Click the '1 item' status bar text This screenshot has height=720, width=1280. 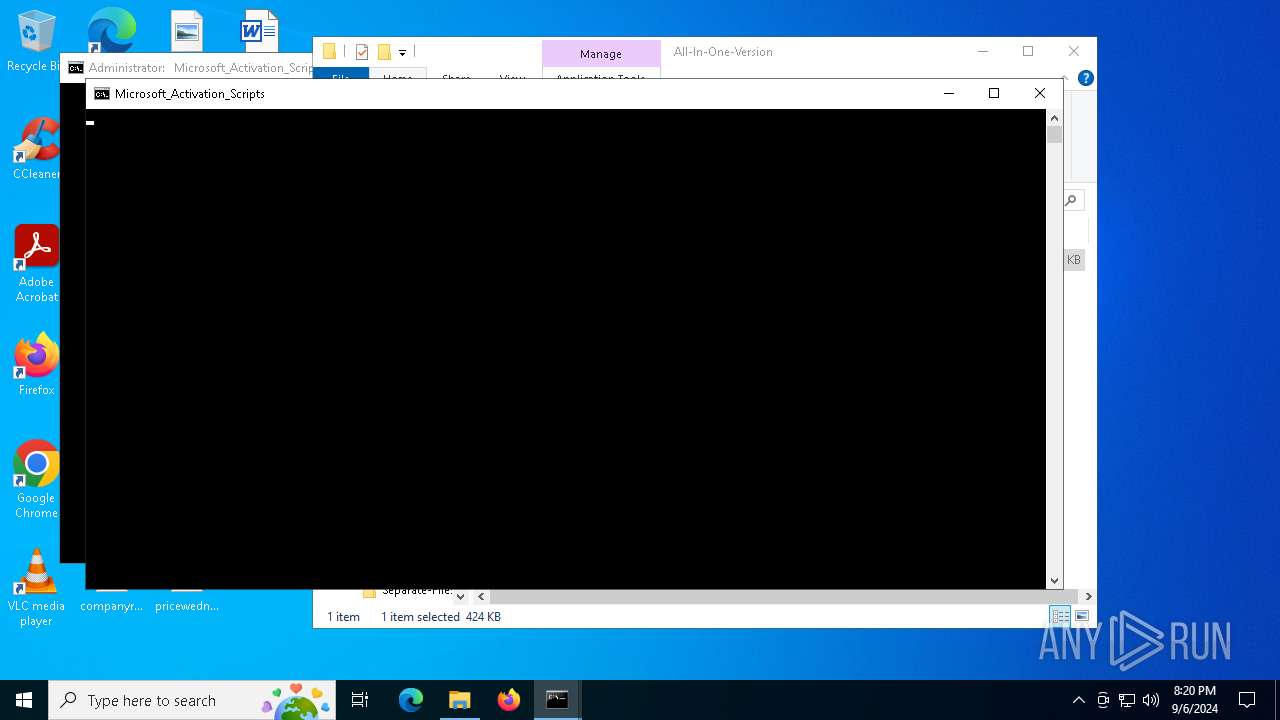point(344,617)
